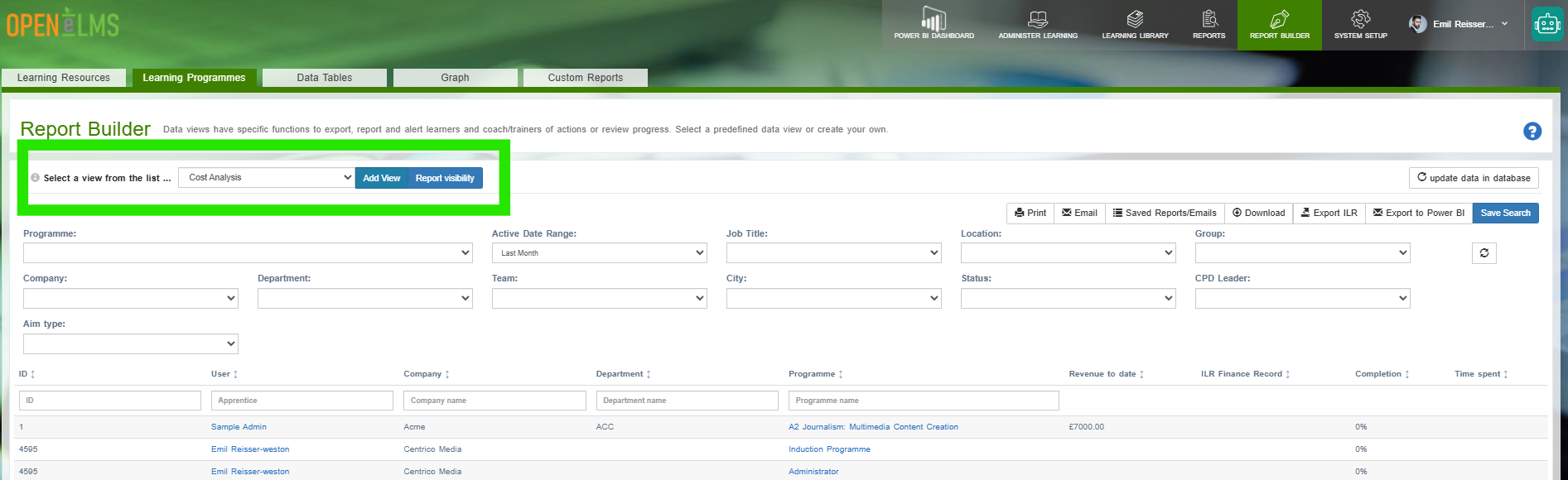
Task: Click update data in database button
Action: coord(1474,178)
